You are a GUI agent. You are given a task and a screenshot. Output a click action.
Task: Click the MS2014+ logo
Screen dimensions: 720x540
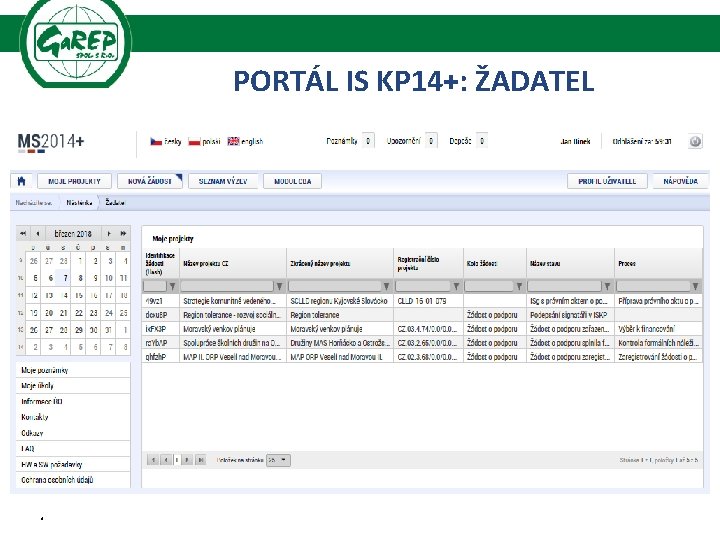coord(51,142)
